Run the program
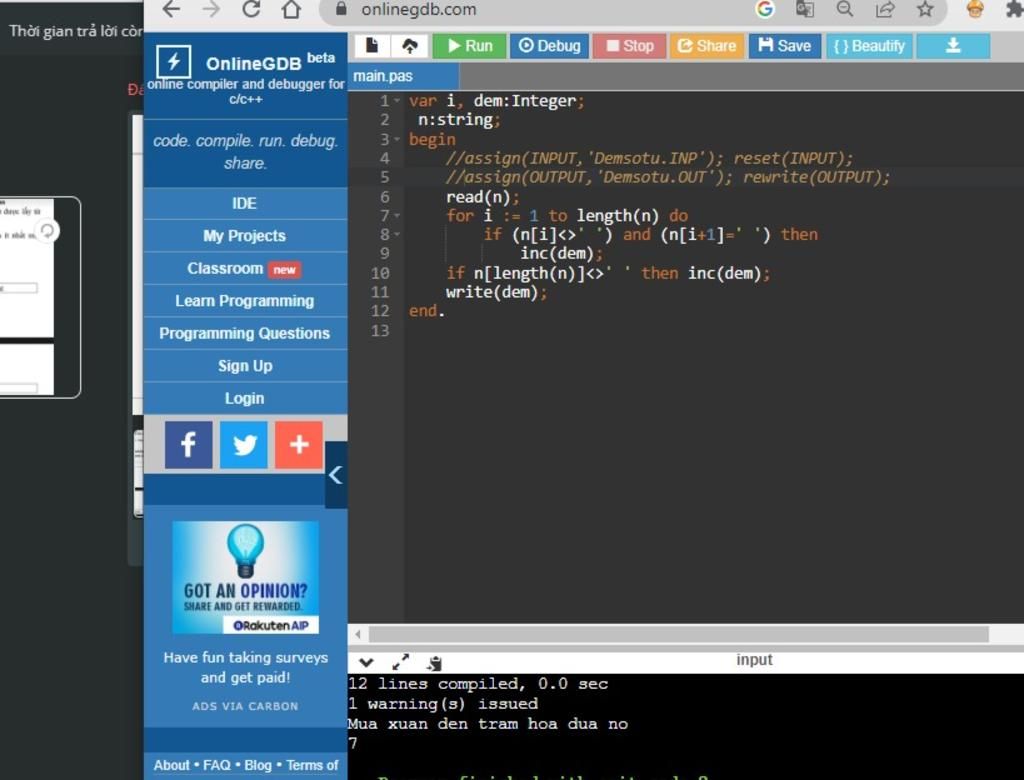Viewport: 1024px width, 780px height. 469,46
